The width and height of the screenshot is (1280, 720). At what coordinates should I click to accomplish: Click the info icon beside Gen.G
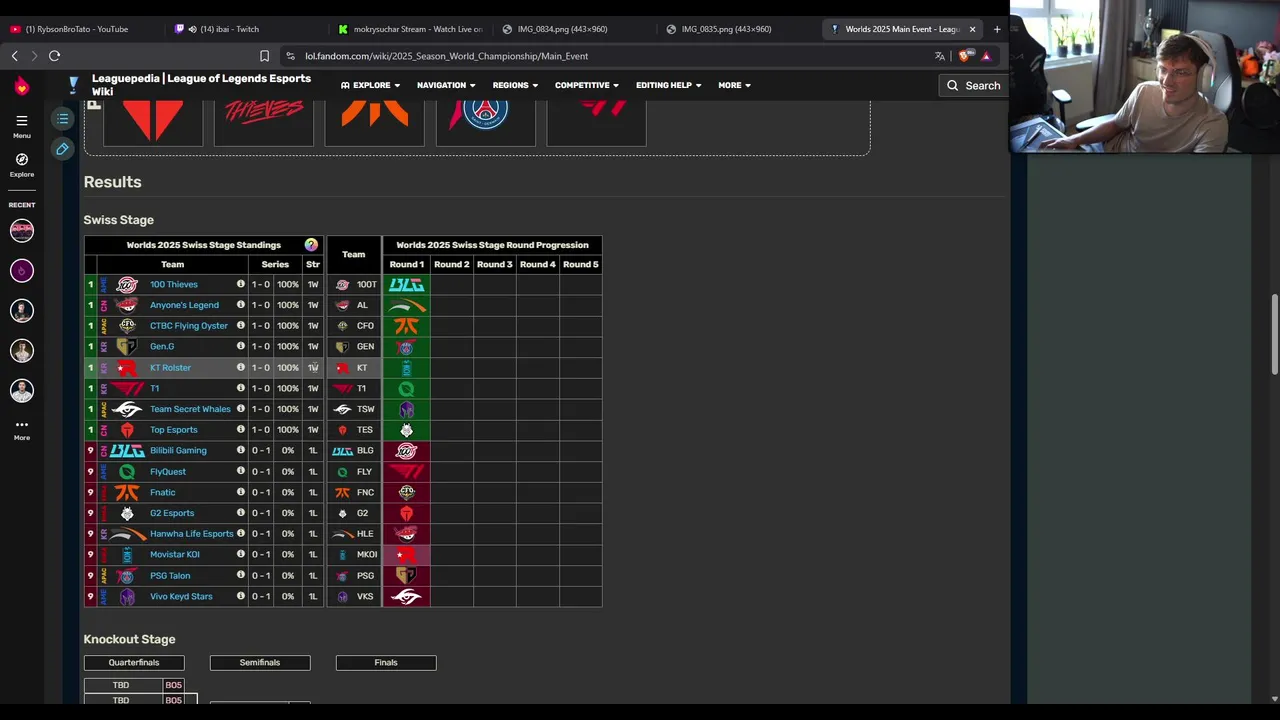[240, 346]
